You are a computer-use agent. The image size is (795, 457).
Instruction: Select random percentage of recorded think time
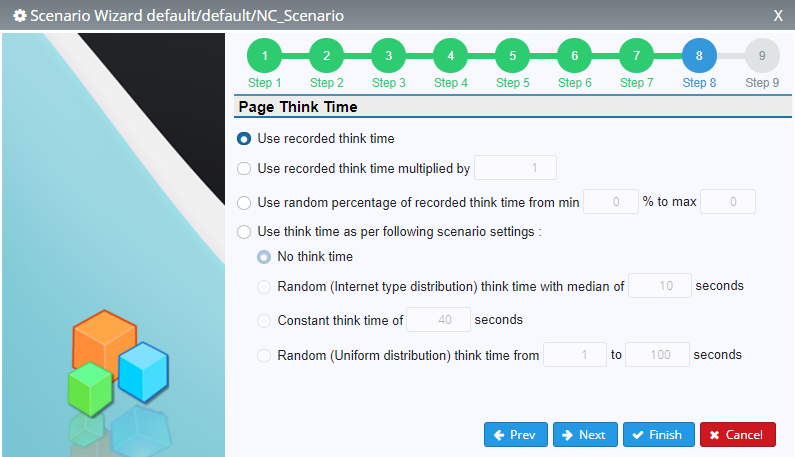244,203
